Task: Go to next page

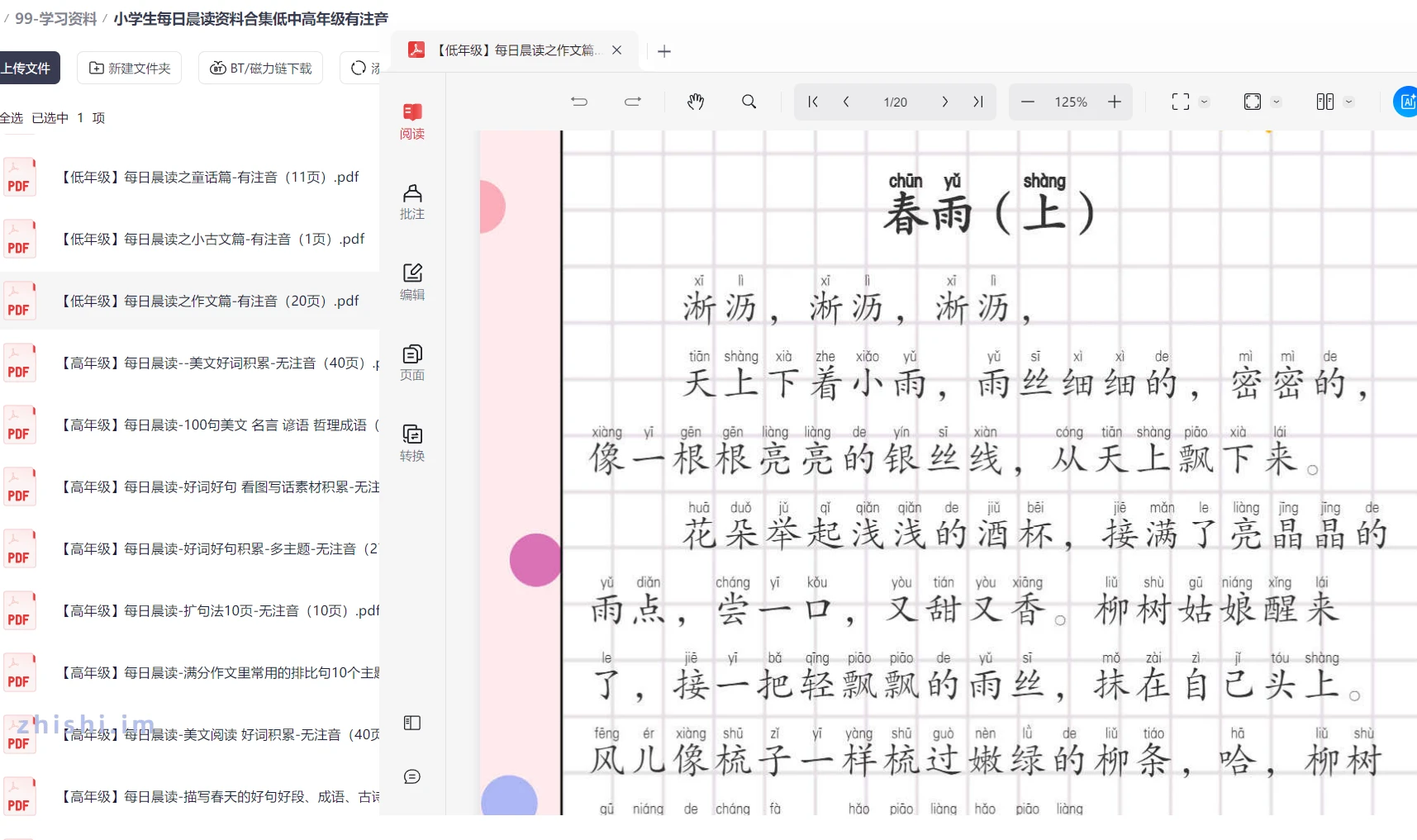Action: click(945, 102)
